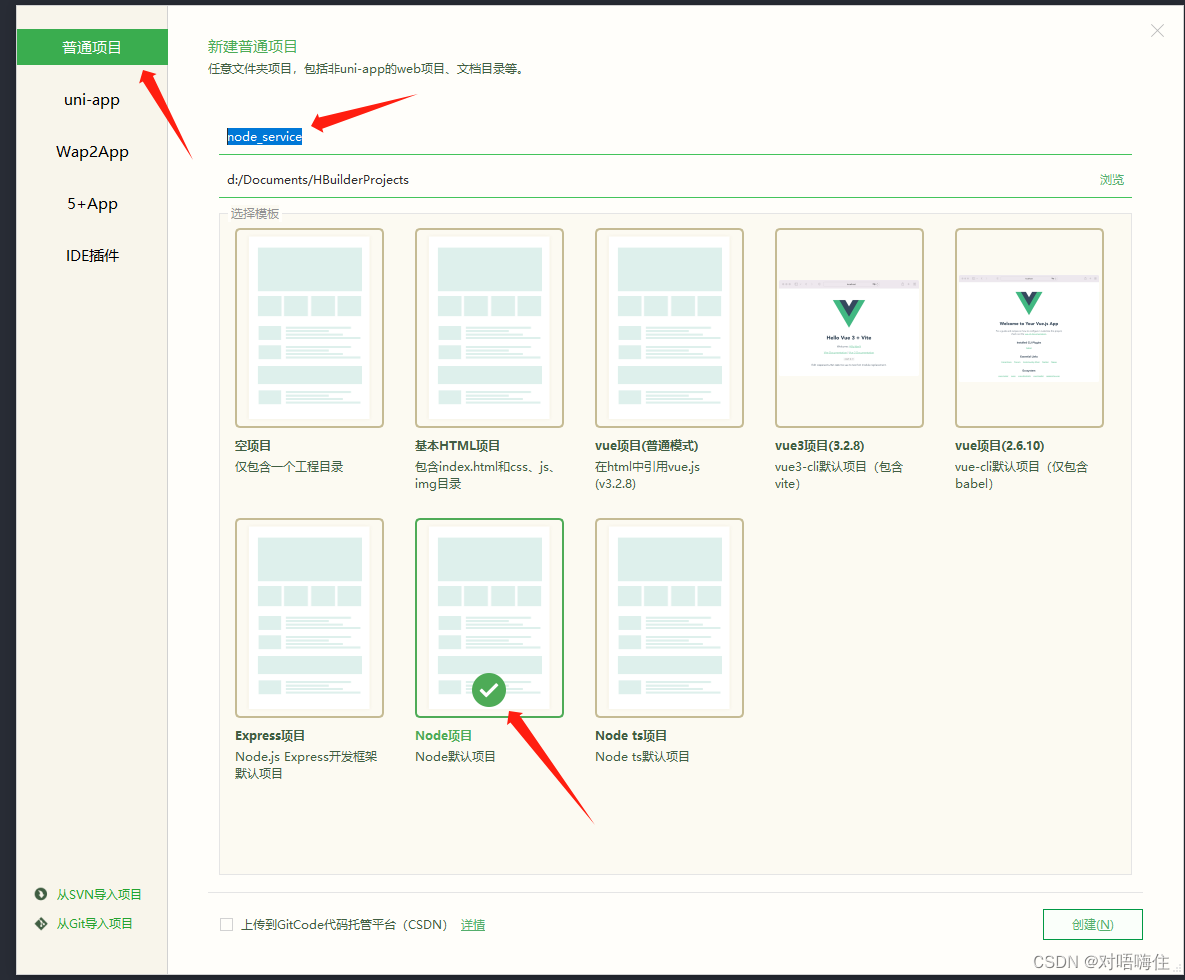Screen dimensions: 1185x980
Task: Enable the 上传到GitCode代码托管平台 checkbox
Action: [227, 925]
